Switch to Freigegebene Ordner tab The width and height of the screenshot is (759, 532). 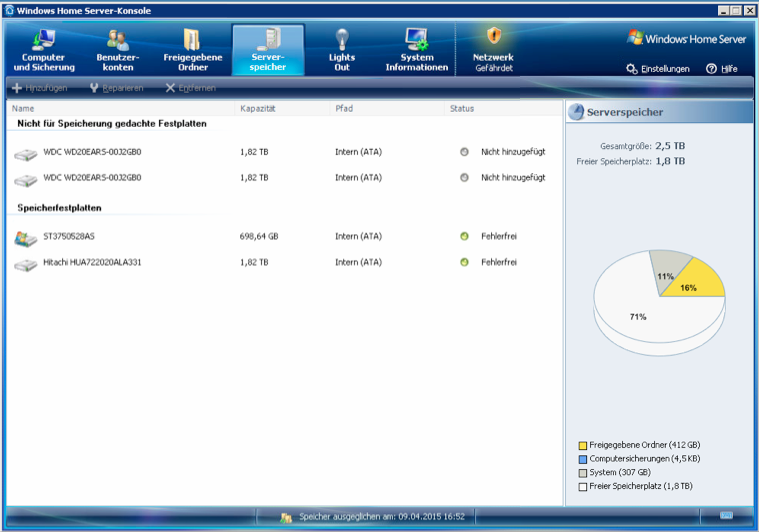tap(193, 50)
